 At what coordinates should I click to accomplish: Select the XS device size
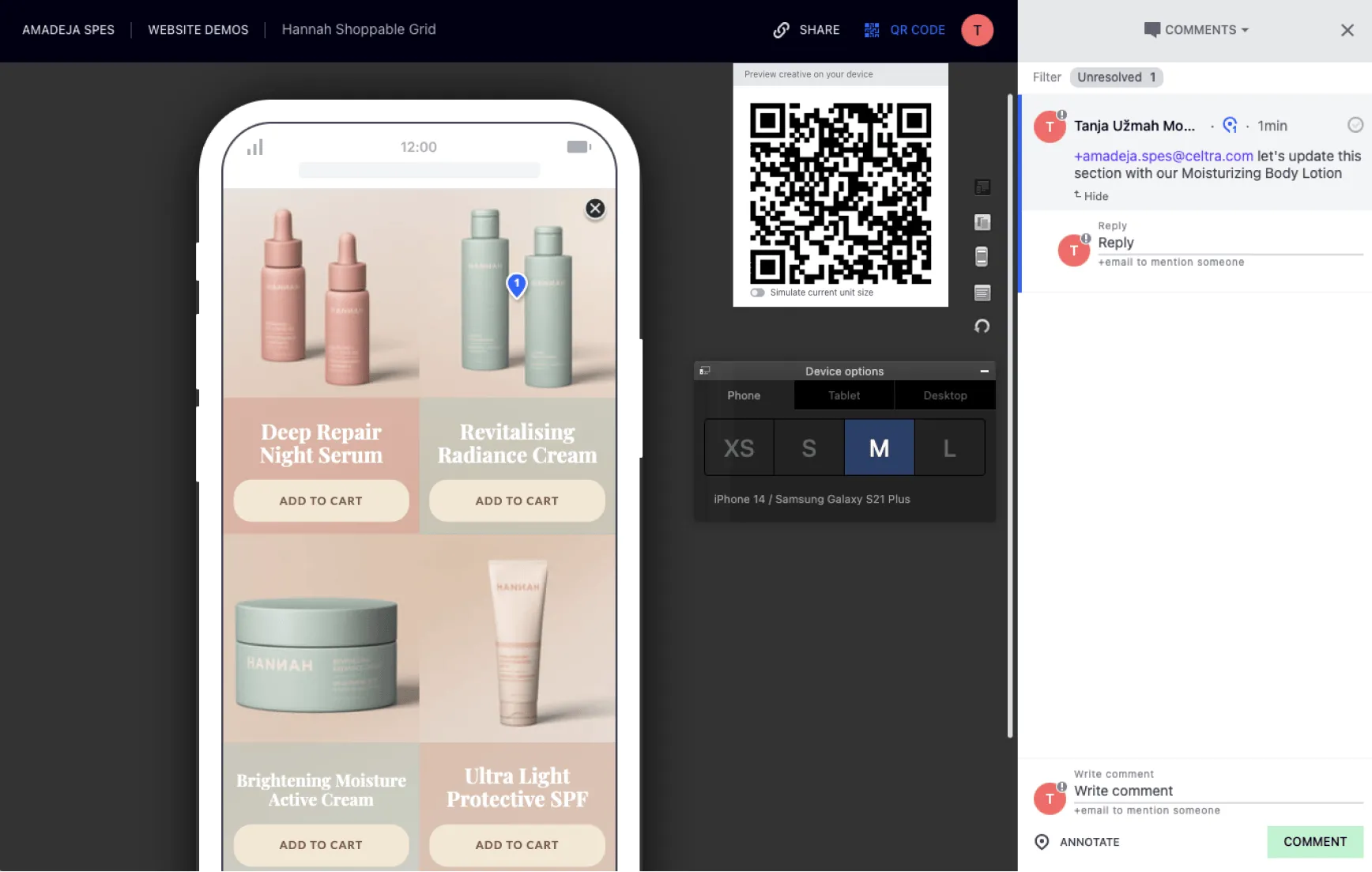click(739, 448)
